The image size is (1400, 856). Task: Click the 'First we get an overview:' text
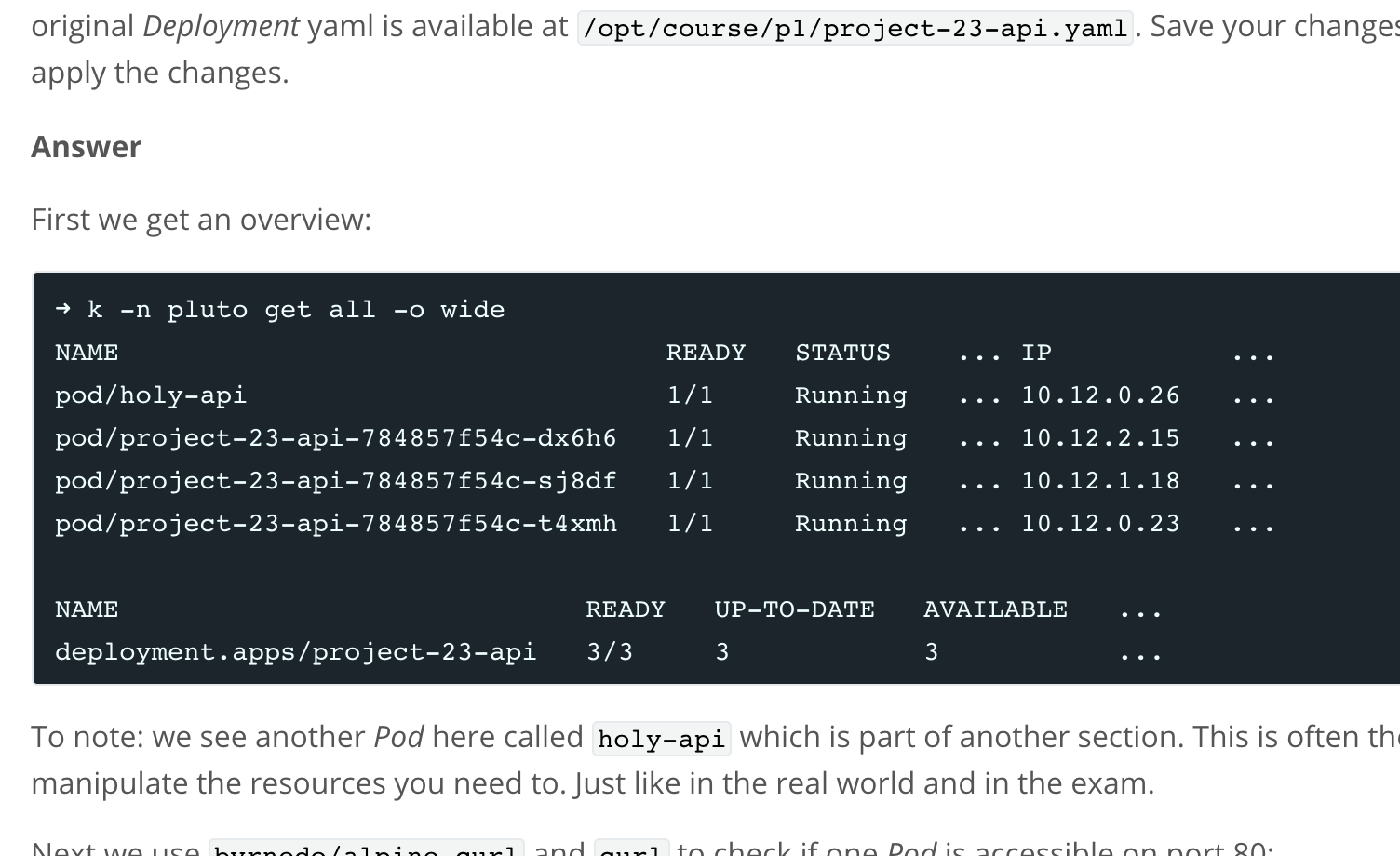pos(201,220)
